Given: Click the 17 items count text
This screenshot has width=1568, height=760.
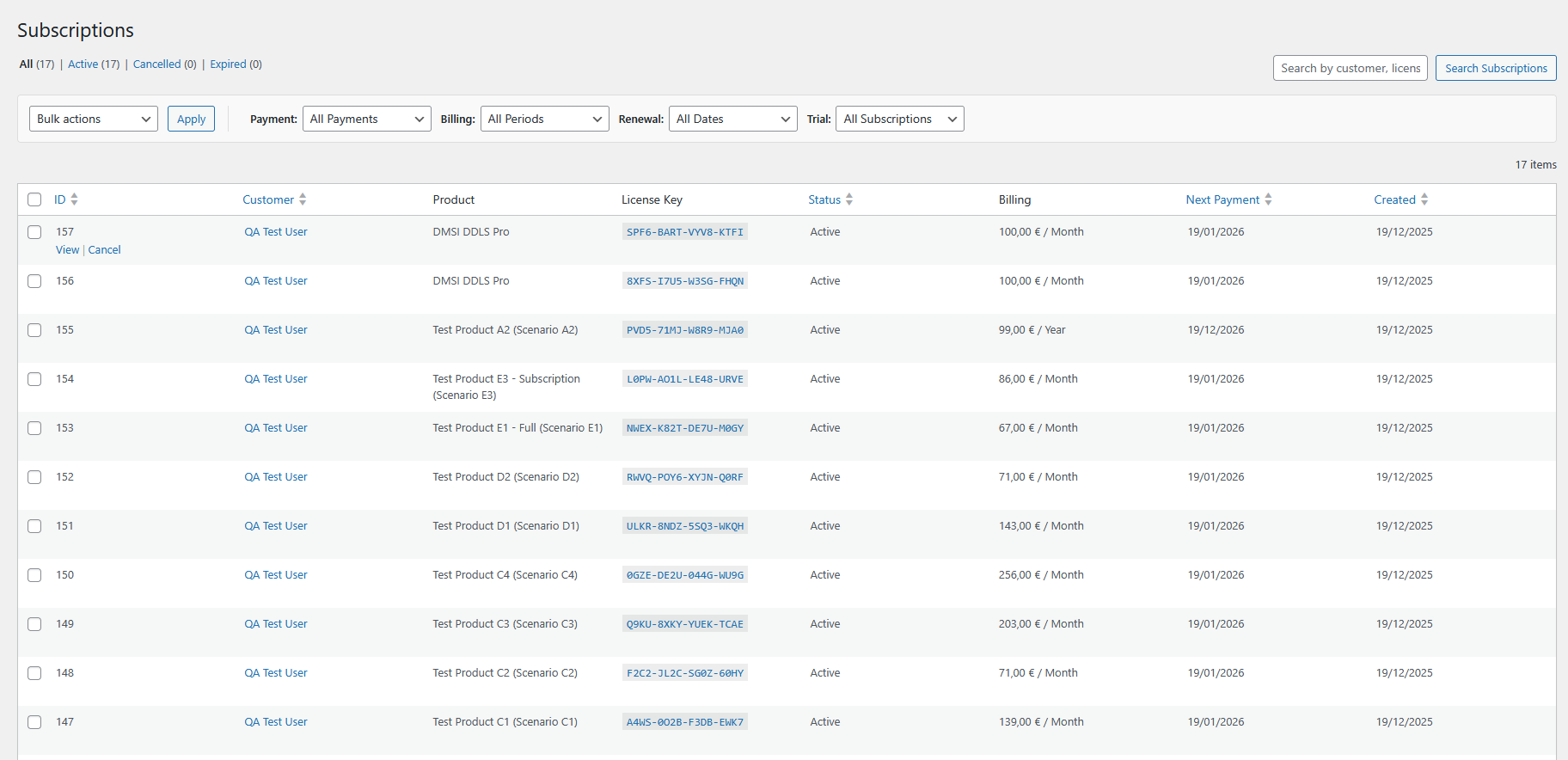Looking at the screenshot, I should coord(1535,165).
